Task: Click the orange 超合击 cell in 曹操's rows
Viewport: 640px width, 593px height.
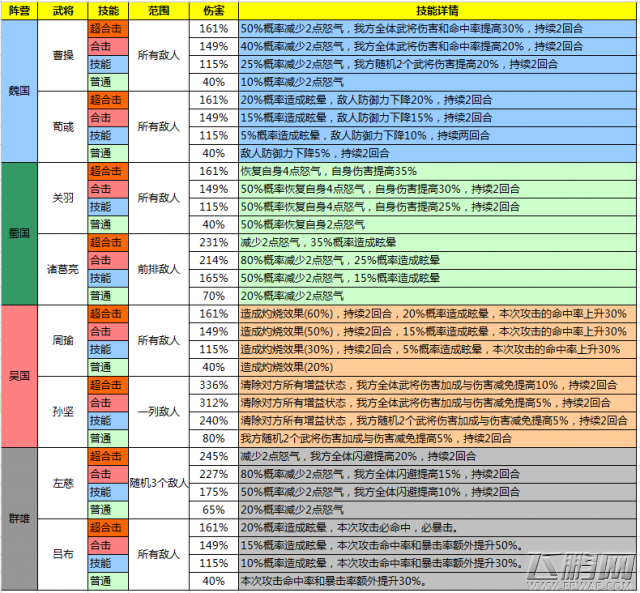Action: 108,29
